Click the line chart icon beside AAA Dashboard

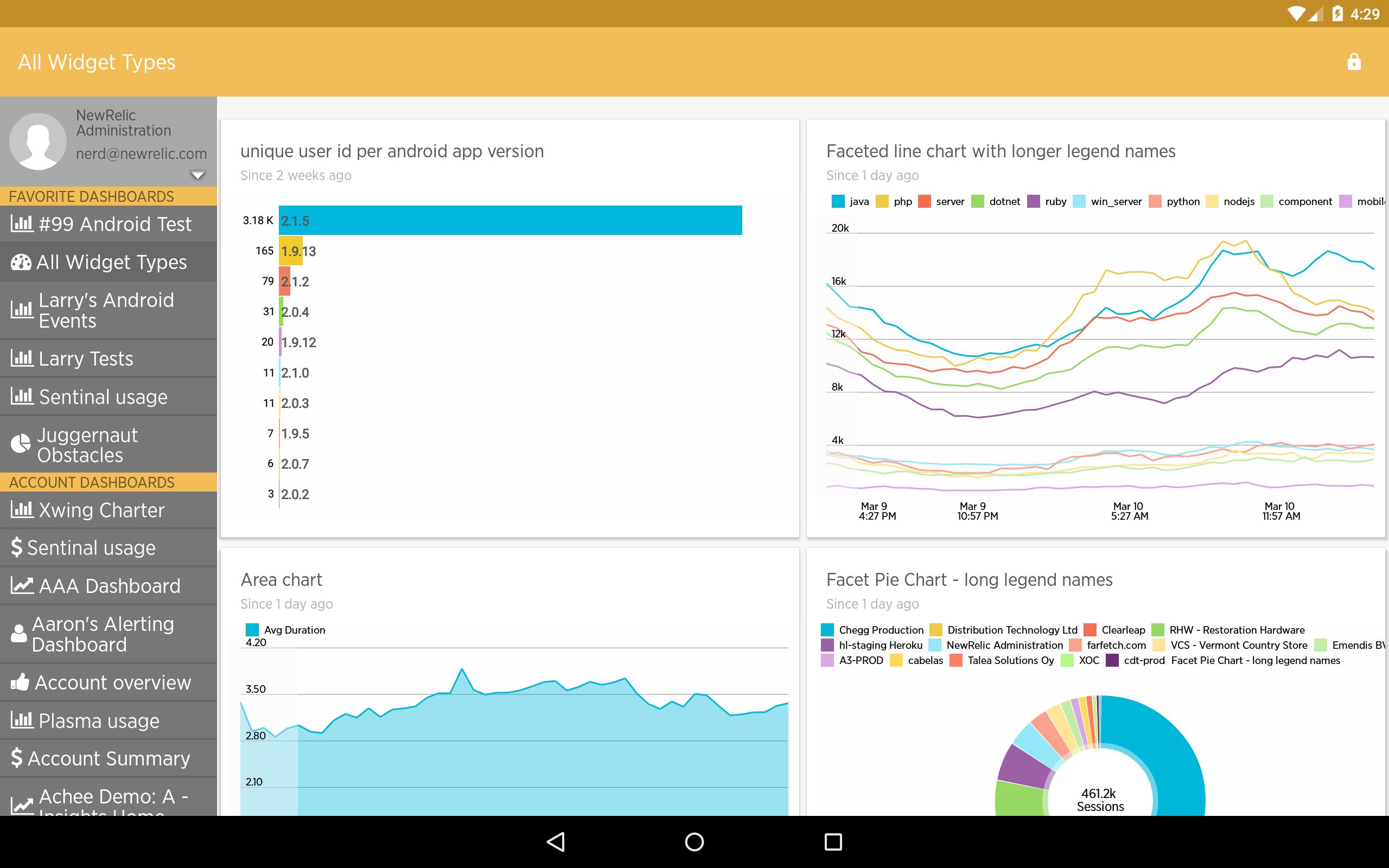pyautogui.click(x=22, y=585)
